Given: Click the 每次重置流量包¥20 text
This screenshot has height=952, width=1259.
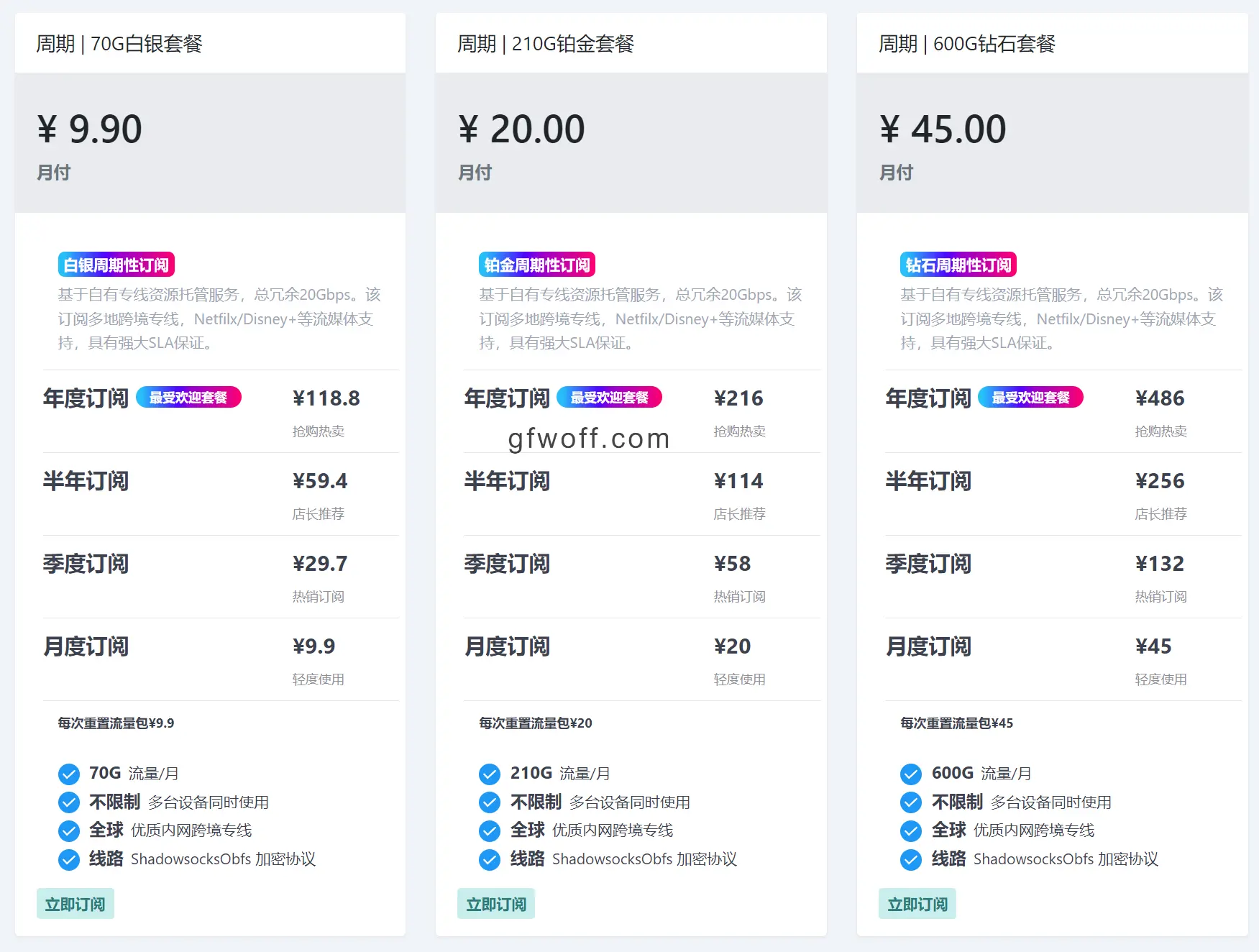Looking at the screenshot, I should click(x=536, y=723).
